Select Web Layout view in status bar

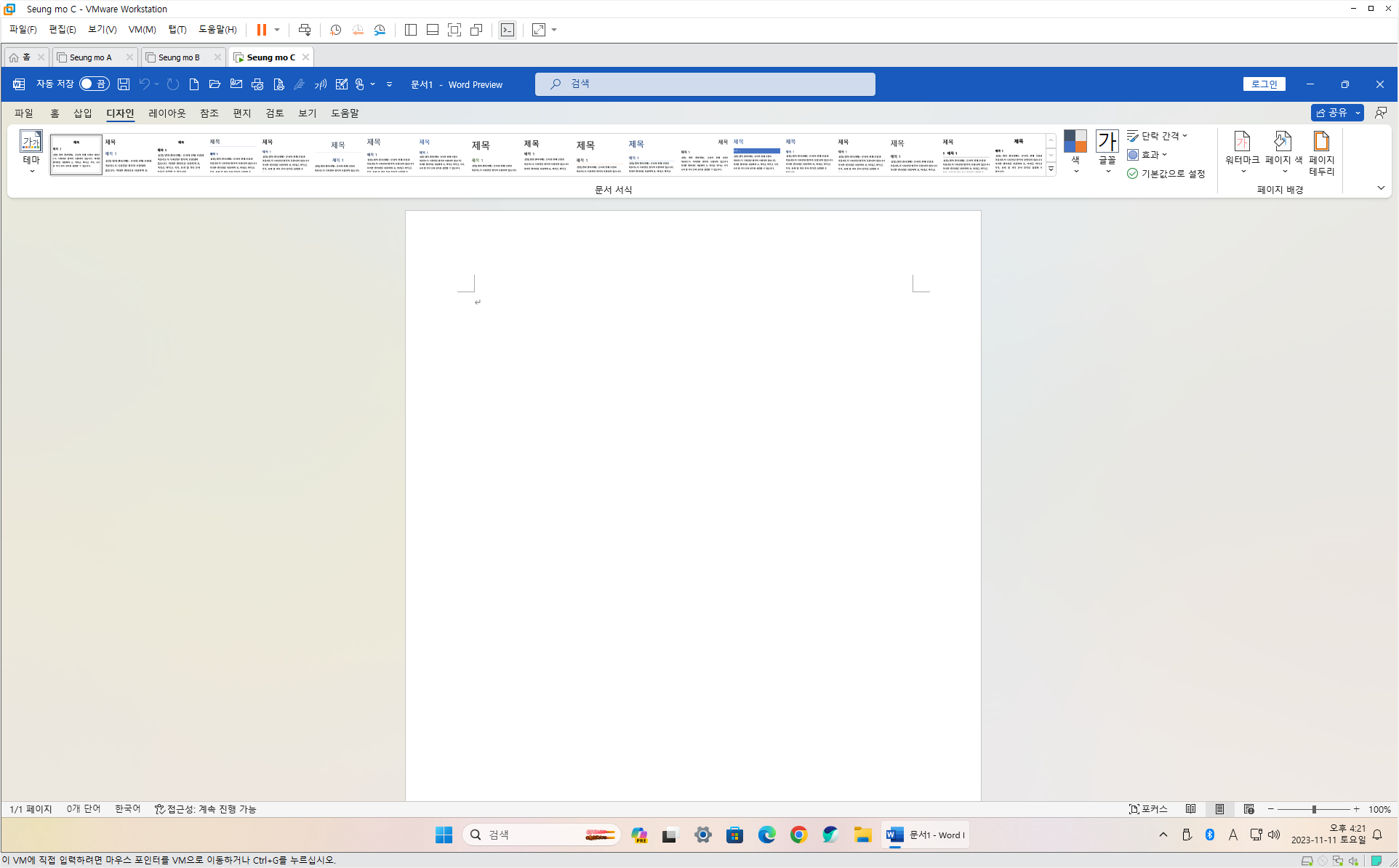coord(1249,809)
